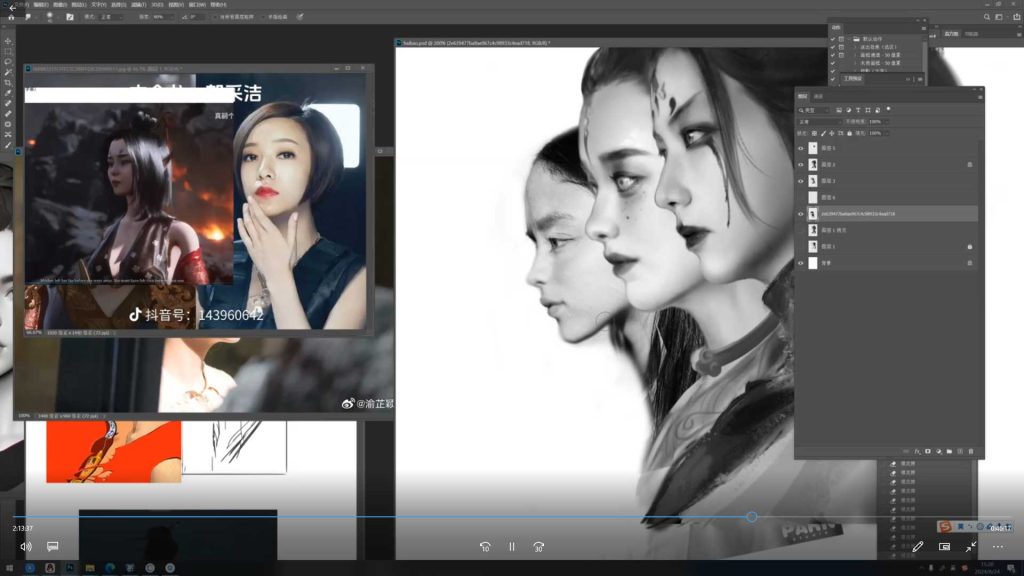Open 滤镜(T) menu
The height and width of the screenshot is (576, 1024).
(138, 5)
